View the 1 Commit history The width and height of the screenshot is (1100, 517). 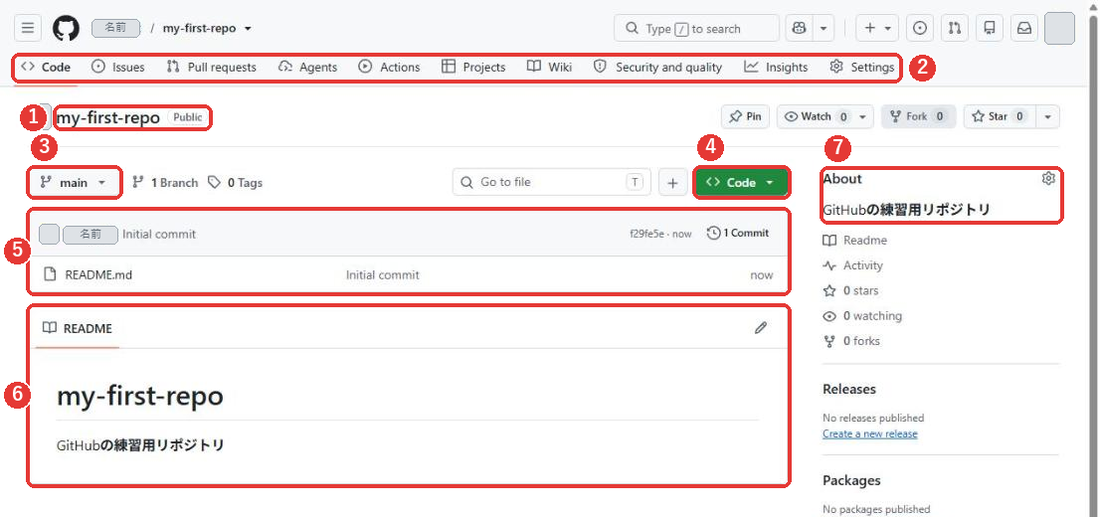pyautogui.click(x=738, y=233)
